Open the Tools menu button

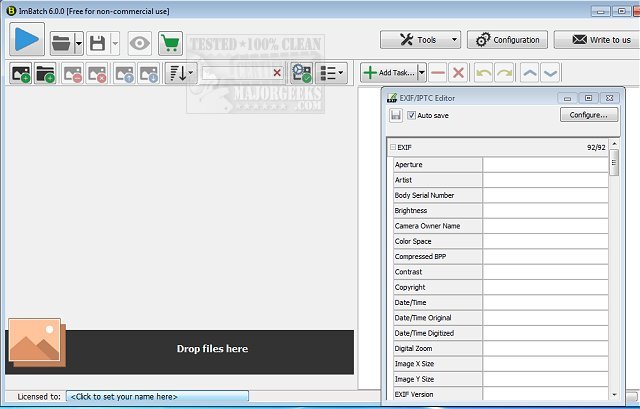click(x=420, y=40)
